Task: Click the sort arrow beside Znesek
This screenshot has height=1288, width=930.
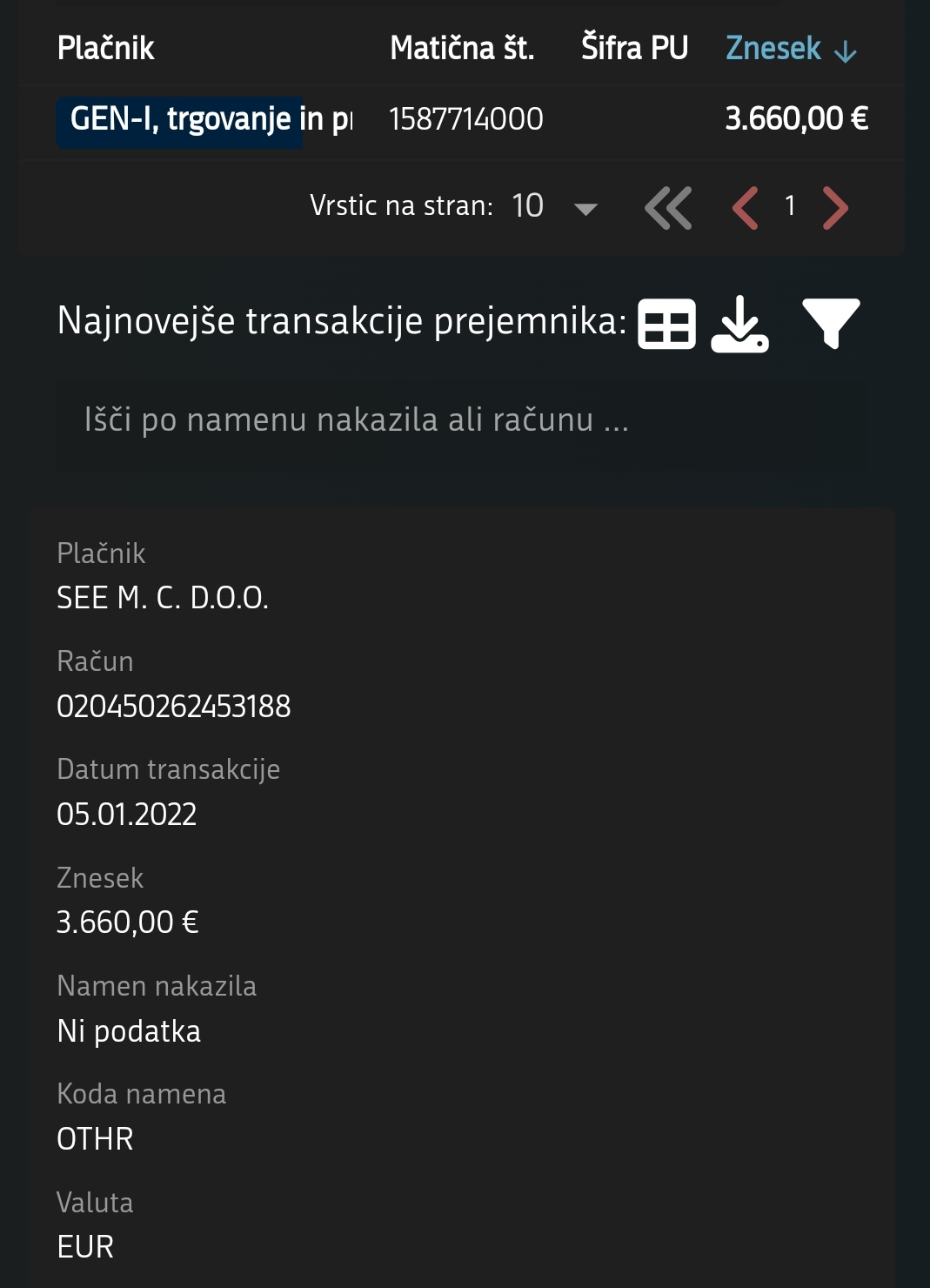Action: click(846, 52)
